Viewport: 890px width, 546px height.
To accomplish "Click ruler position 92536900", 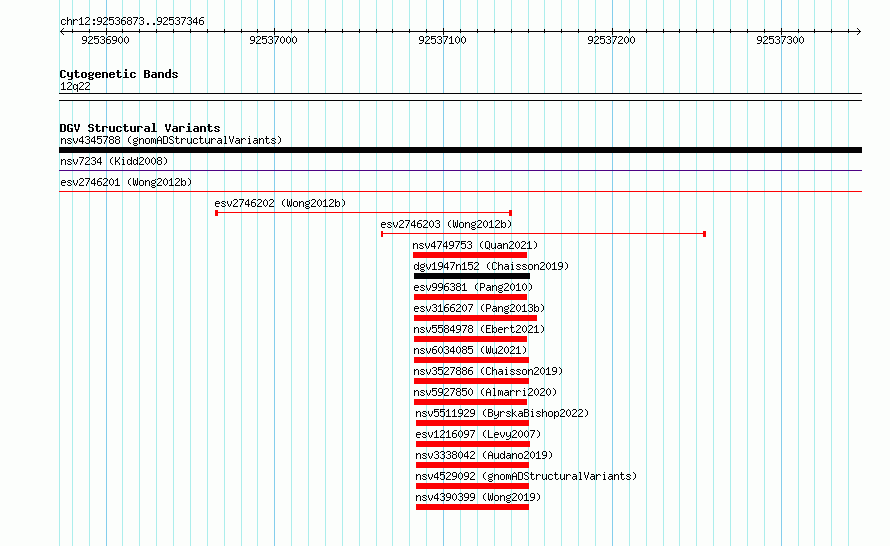I will click(106, 40).
